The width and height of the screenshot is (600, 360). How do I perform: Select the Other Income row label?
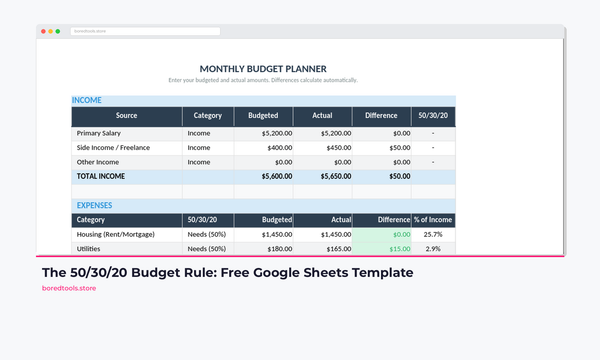98,162
